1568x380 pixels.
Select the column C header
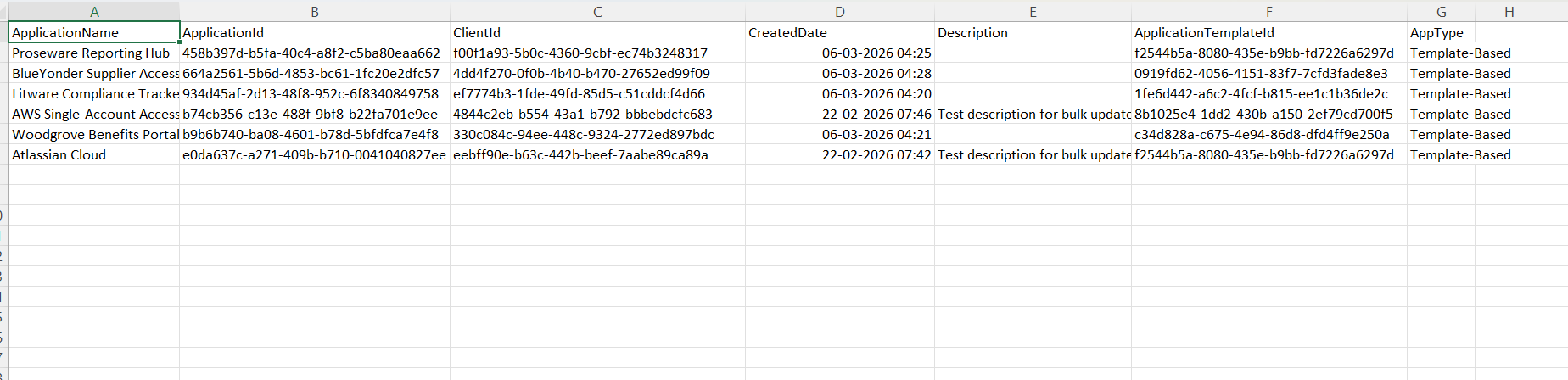(x=597, y=12)
